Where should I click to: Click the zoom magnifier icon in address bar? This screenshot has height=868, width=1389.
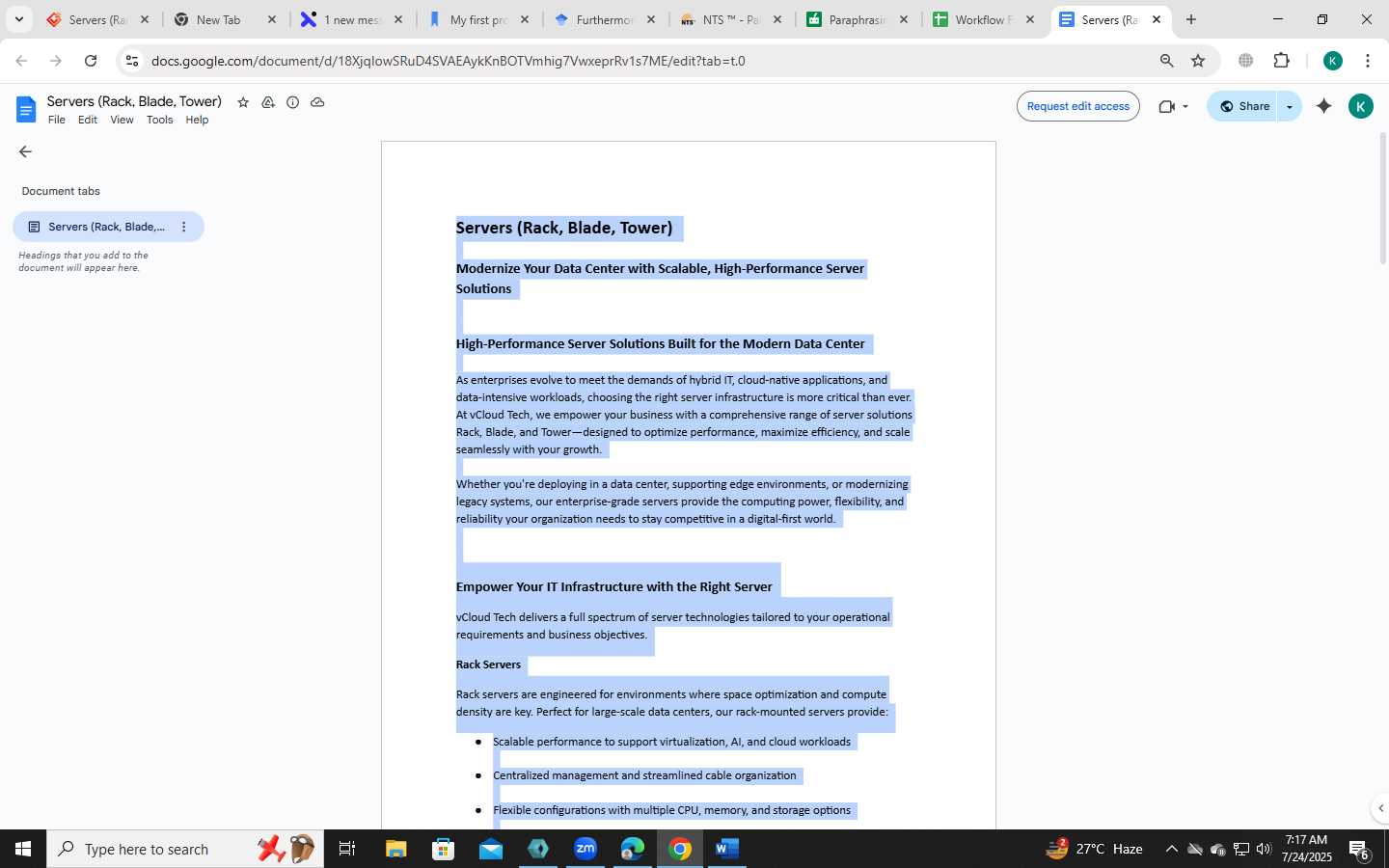(x=1166, y=61)
